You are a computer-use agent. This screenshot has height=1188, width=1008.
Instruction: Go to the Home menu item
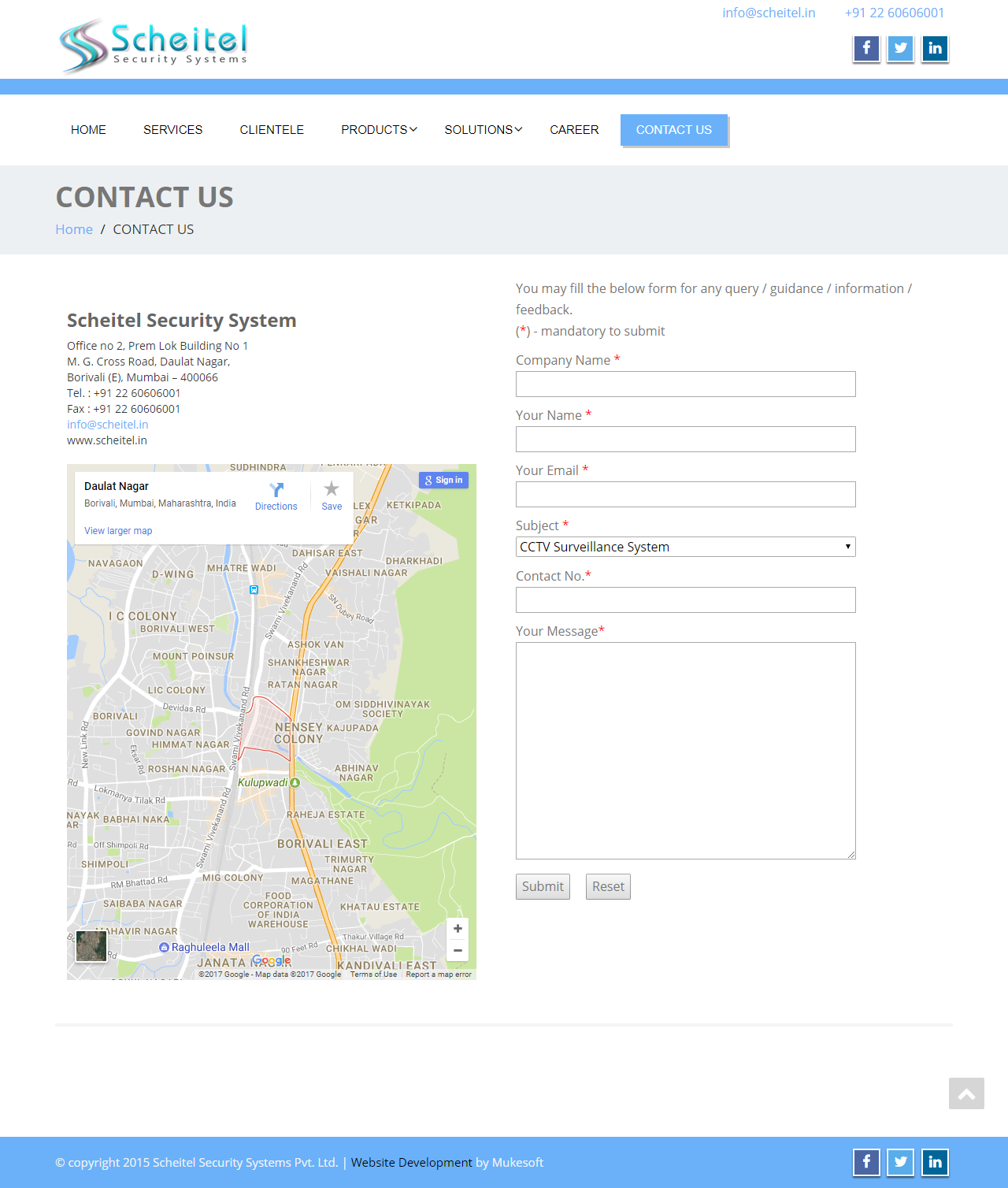88,130
